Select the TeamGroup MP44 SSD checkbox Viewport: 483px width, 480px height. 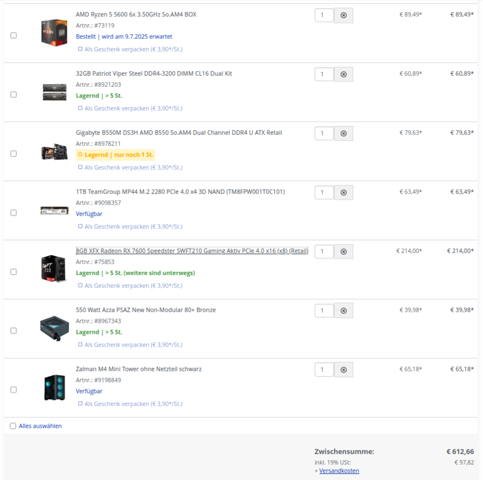(x=13, y=213)
